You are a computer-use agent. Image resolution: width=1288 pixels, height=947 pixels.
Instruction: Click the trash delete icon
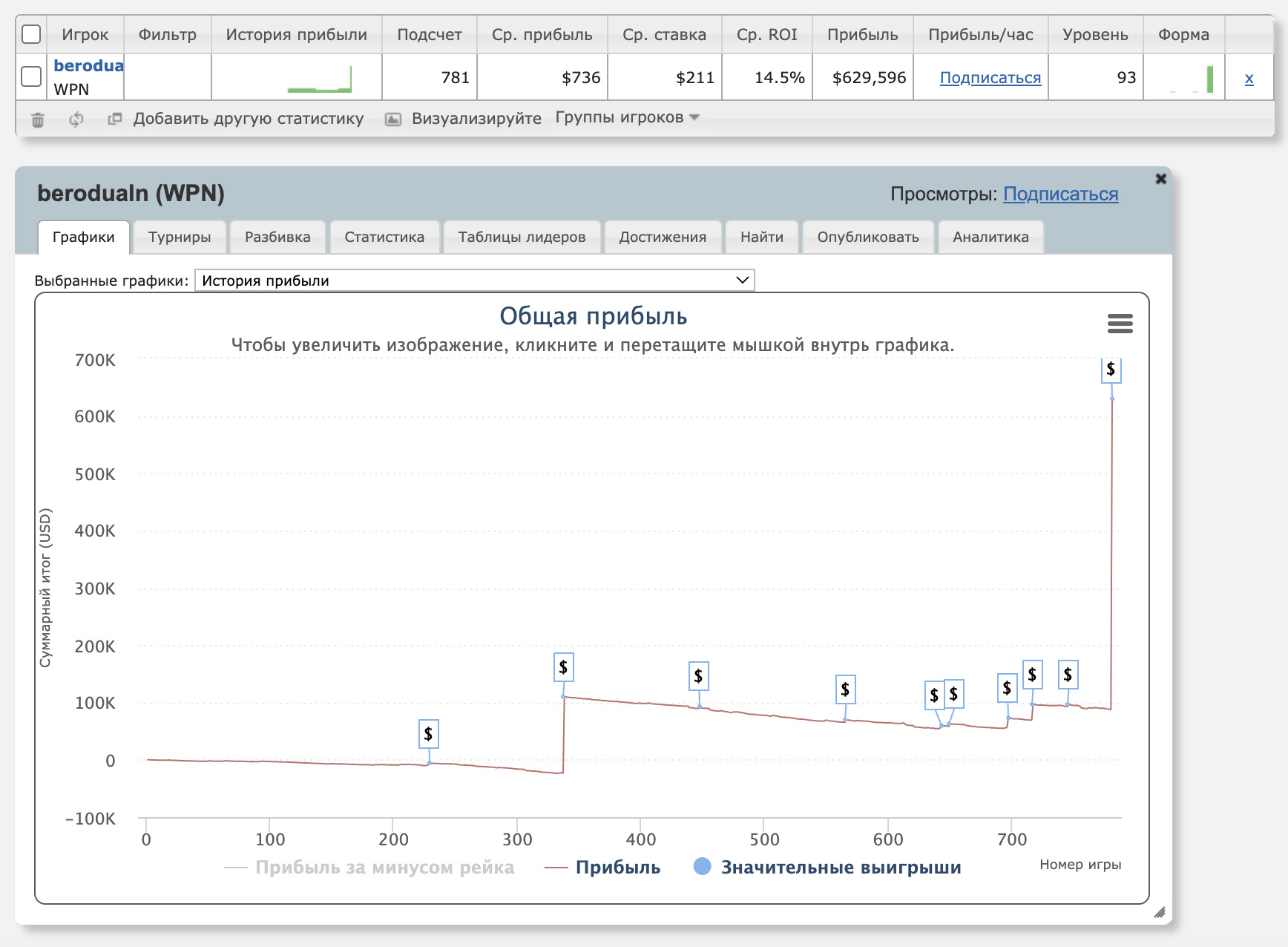38,119
